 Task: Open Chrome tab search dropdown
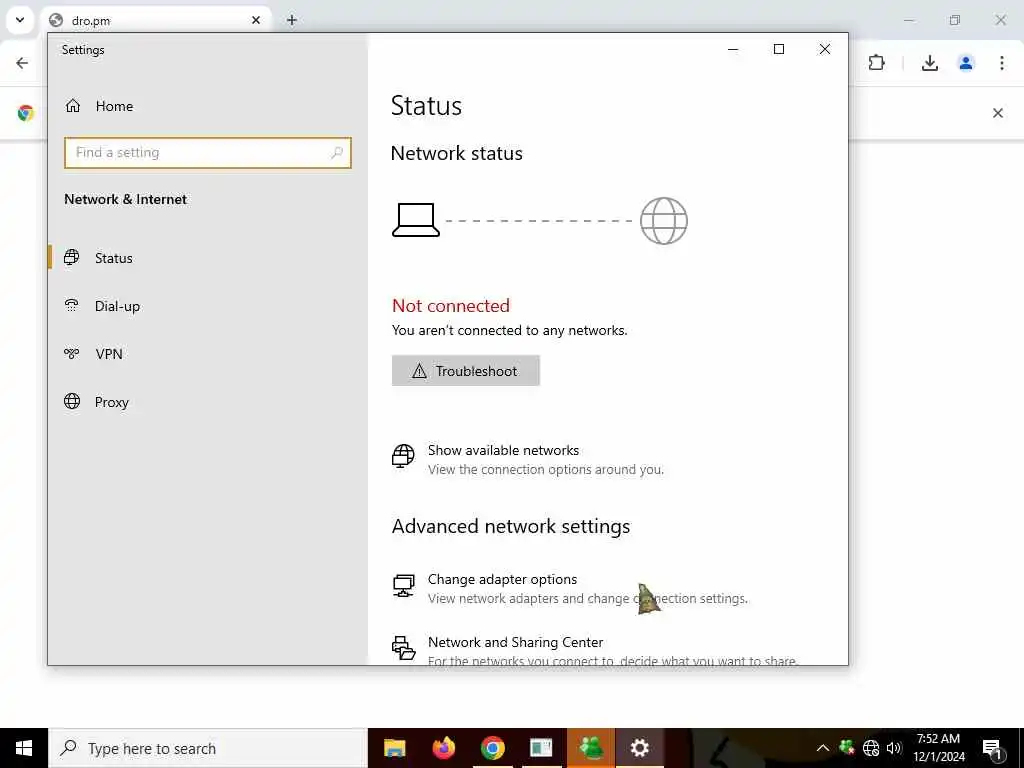click(20, 20)
